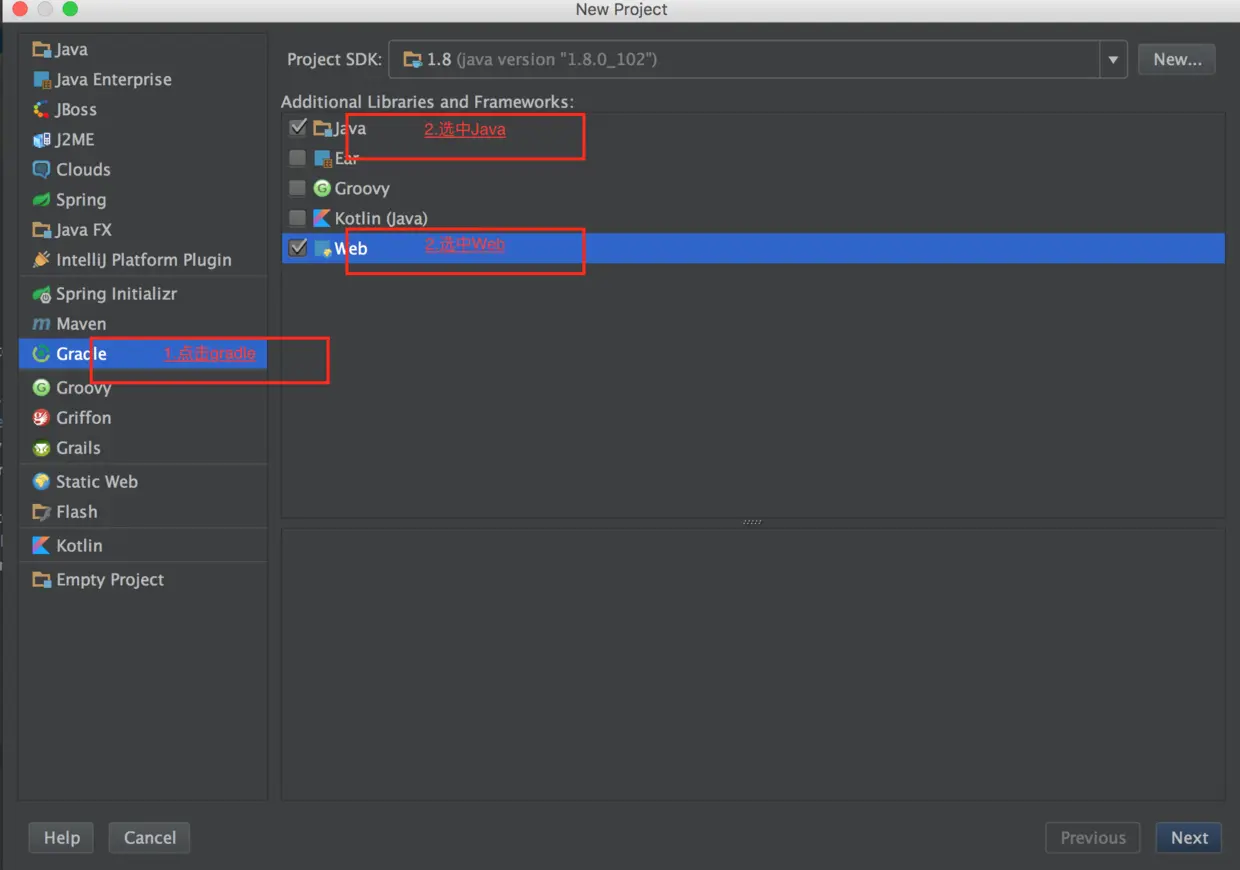This screenshot has width=1240, height=870.
Task: Click the Java FX folder icon
Action: 41,230
